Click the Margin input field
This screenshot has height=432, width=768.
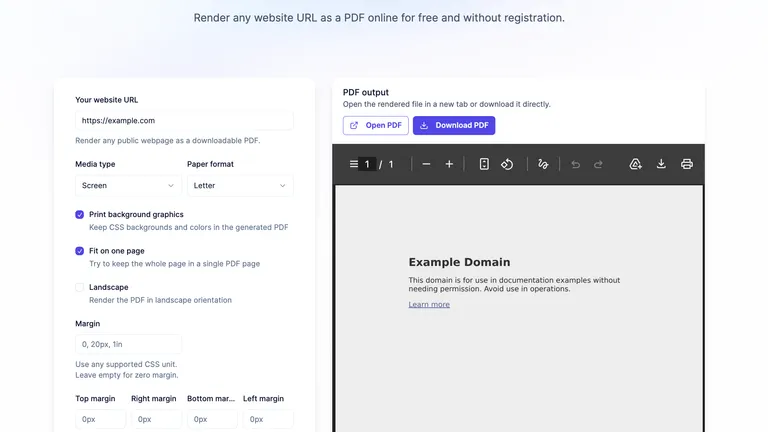tap(128, 344)
